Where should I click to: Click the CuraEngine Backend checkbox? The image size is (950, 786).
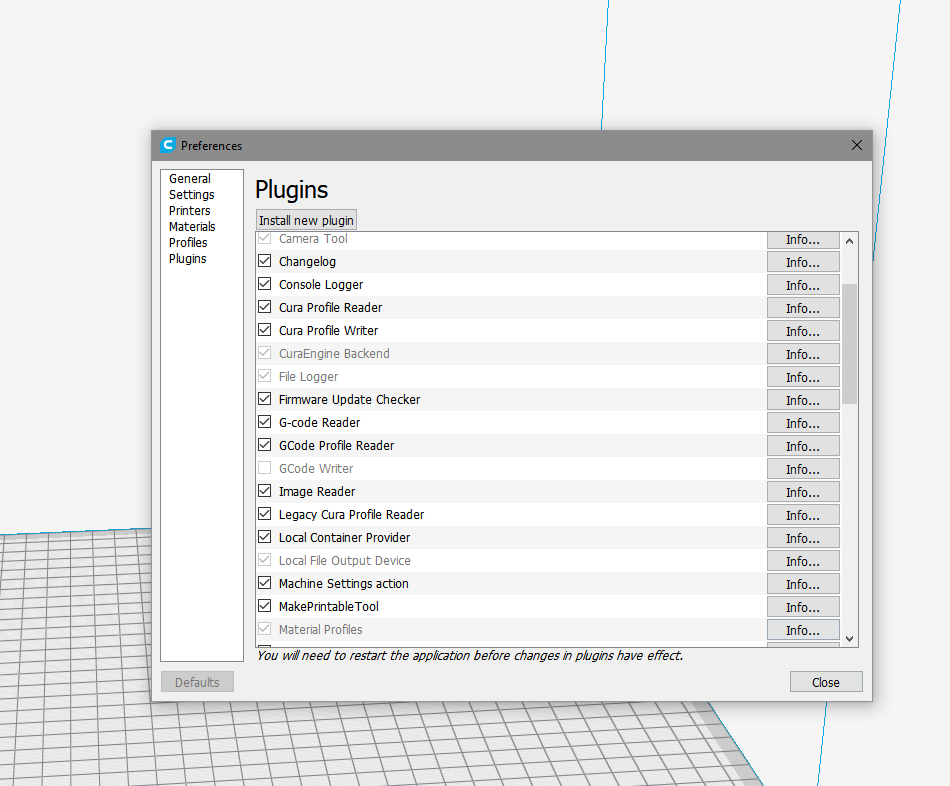click(x=265, y=353)
